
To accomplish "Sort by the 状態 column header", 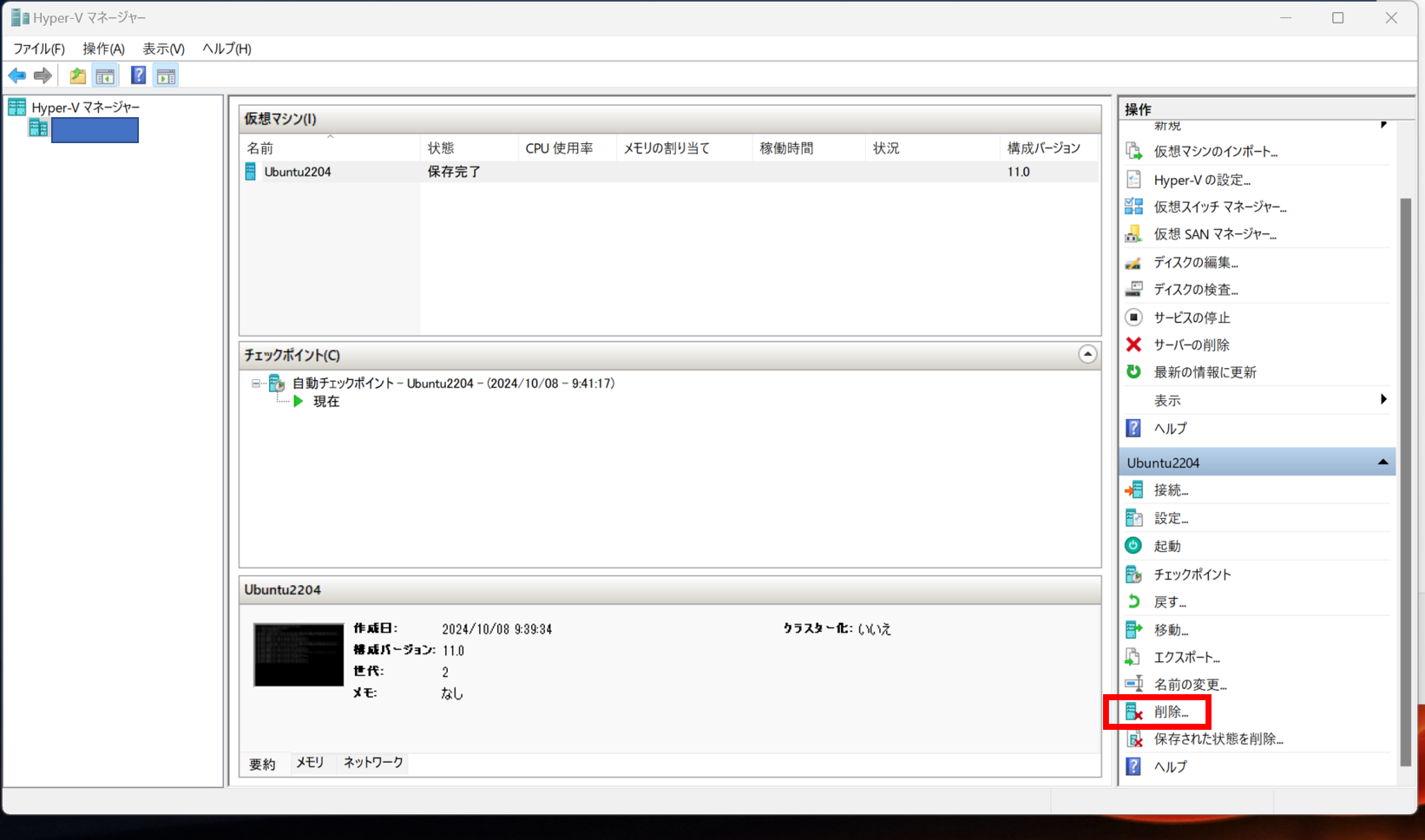I will (x=470, y=148).
